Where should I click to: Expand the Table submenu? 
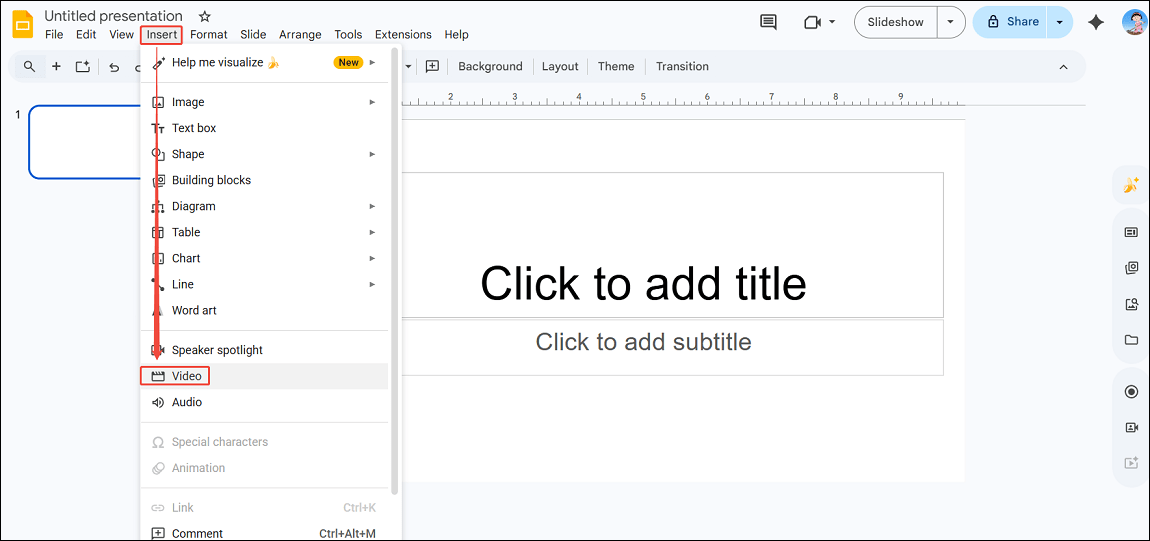click(264, 232)
